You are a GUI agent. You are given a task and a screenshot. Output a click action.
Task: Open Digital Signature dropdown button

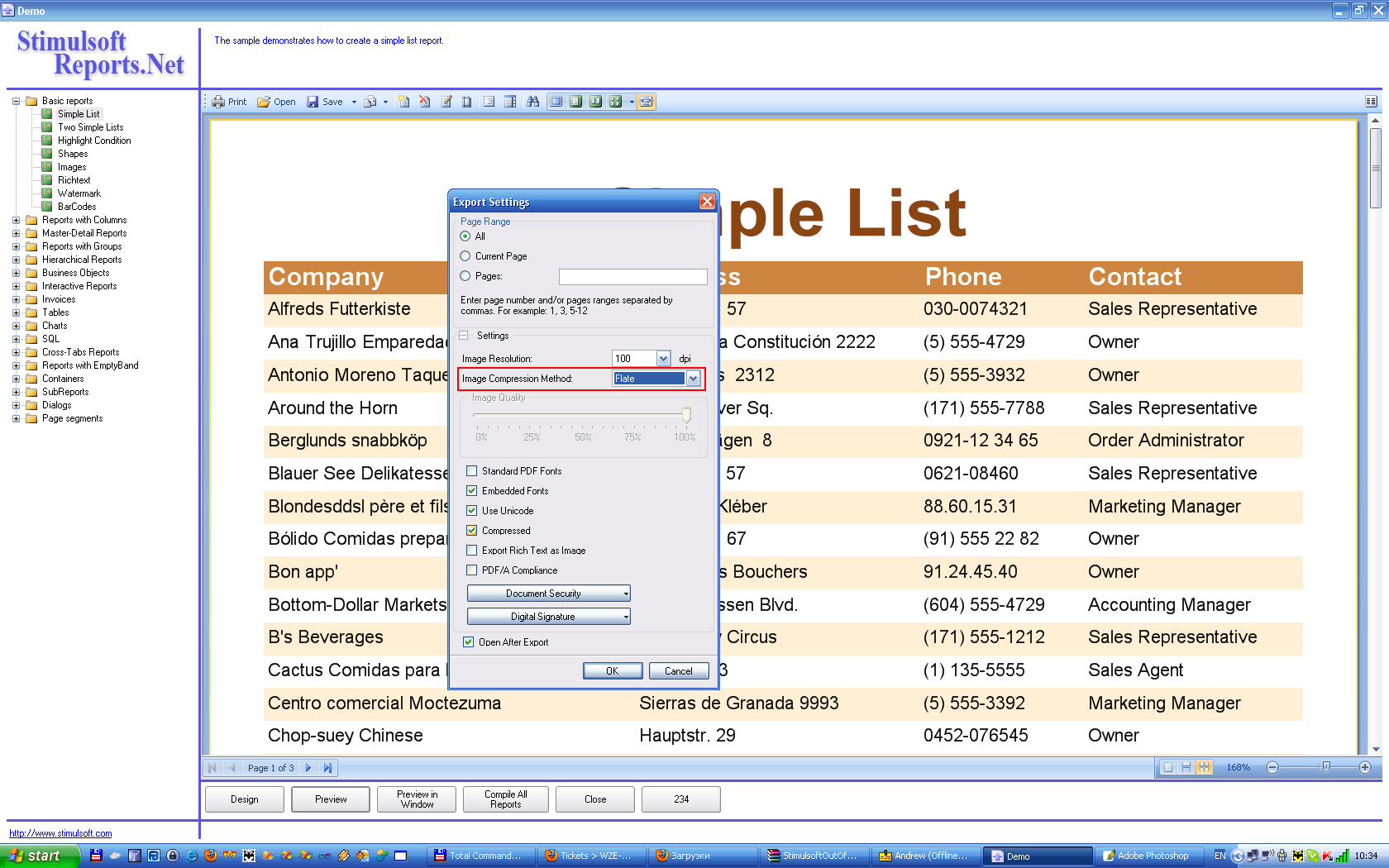(x=549, y=617)
